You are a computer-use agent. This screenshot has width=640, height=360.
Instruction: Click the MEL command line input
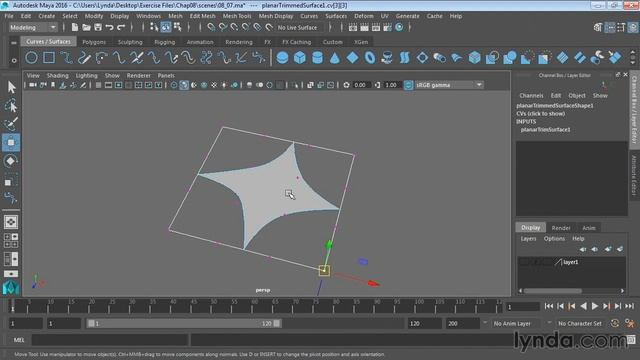pyautogui.click(x=110, y=340)
